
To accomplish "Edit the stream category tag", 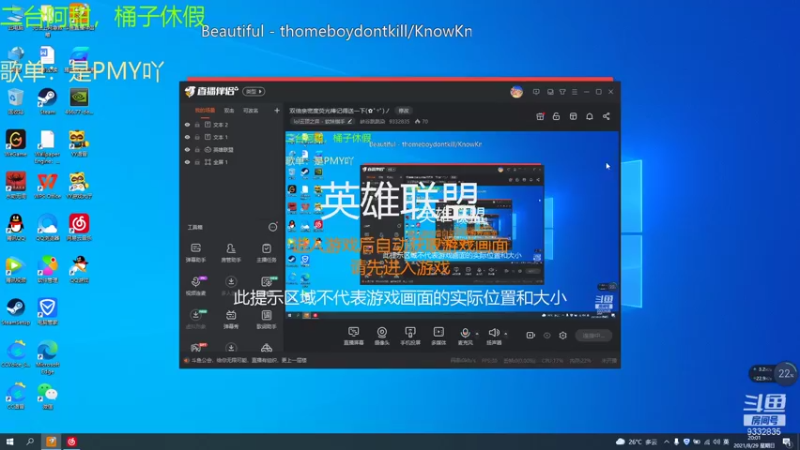I will [322, 121].
